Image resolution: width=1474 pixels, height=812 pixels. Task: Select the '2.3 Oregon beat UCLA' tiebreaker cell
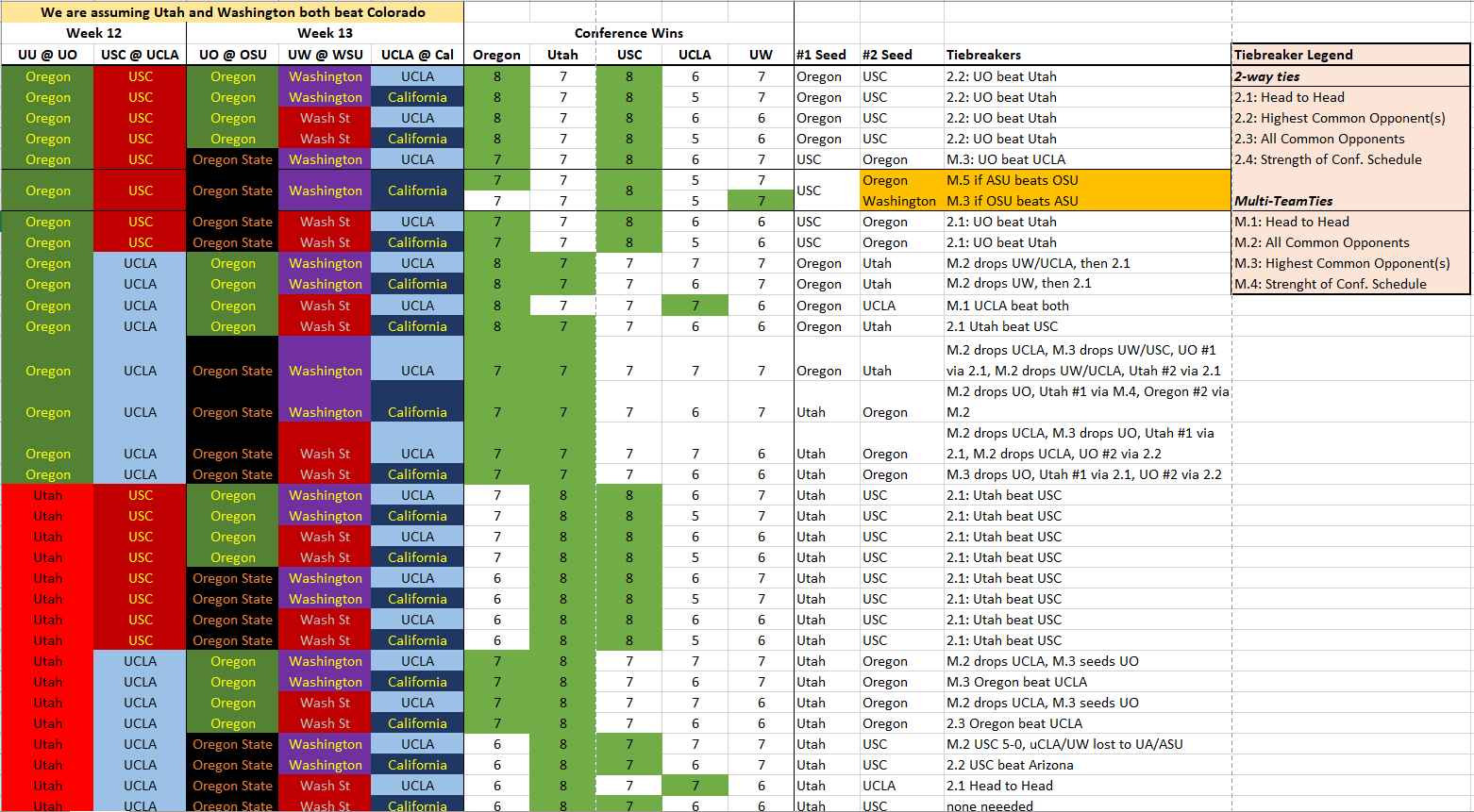(1087, 723)
